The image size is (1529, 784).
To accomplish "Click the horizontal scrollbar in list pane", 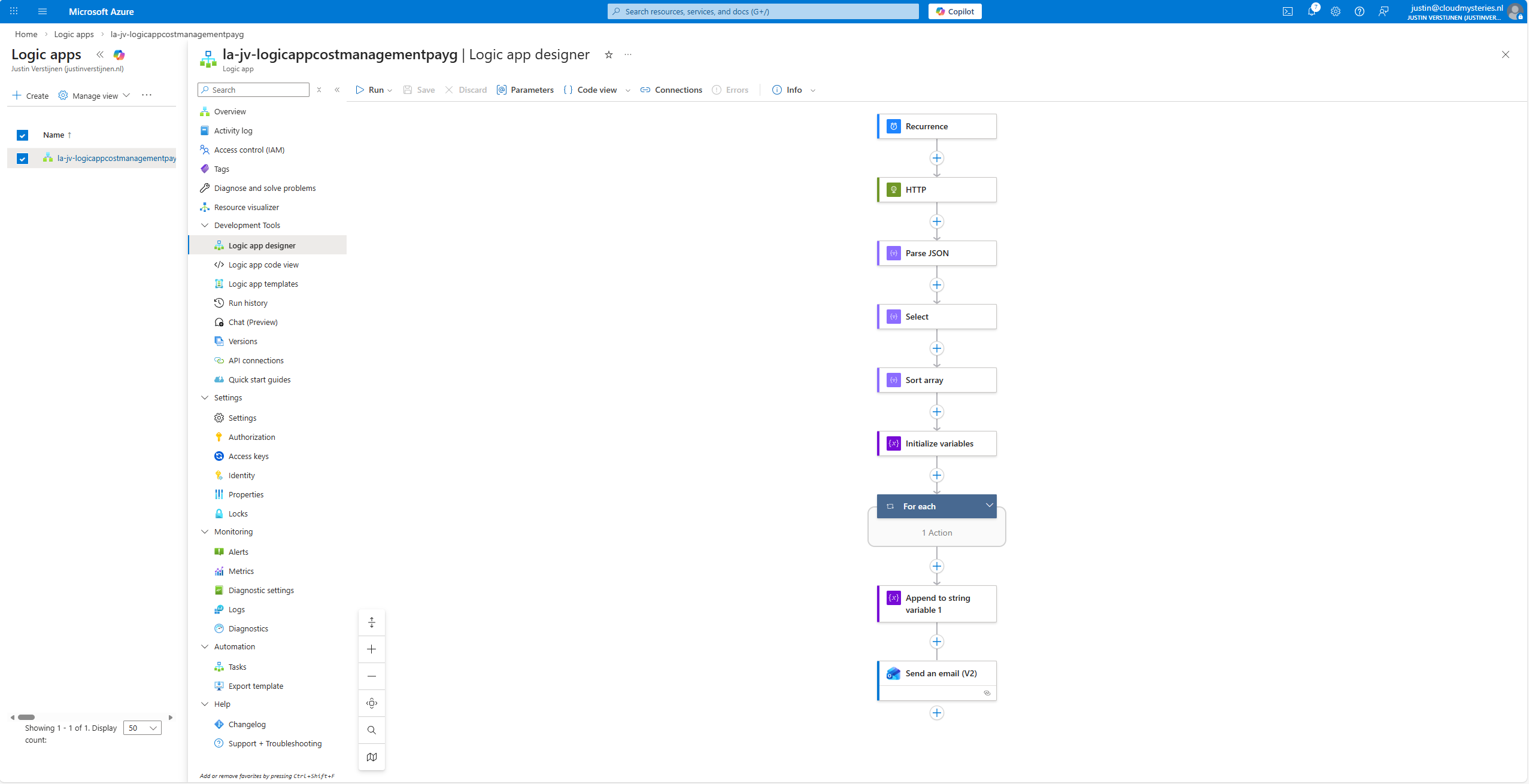I will tap(26, 717).
